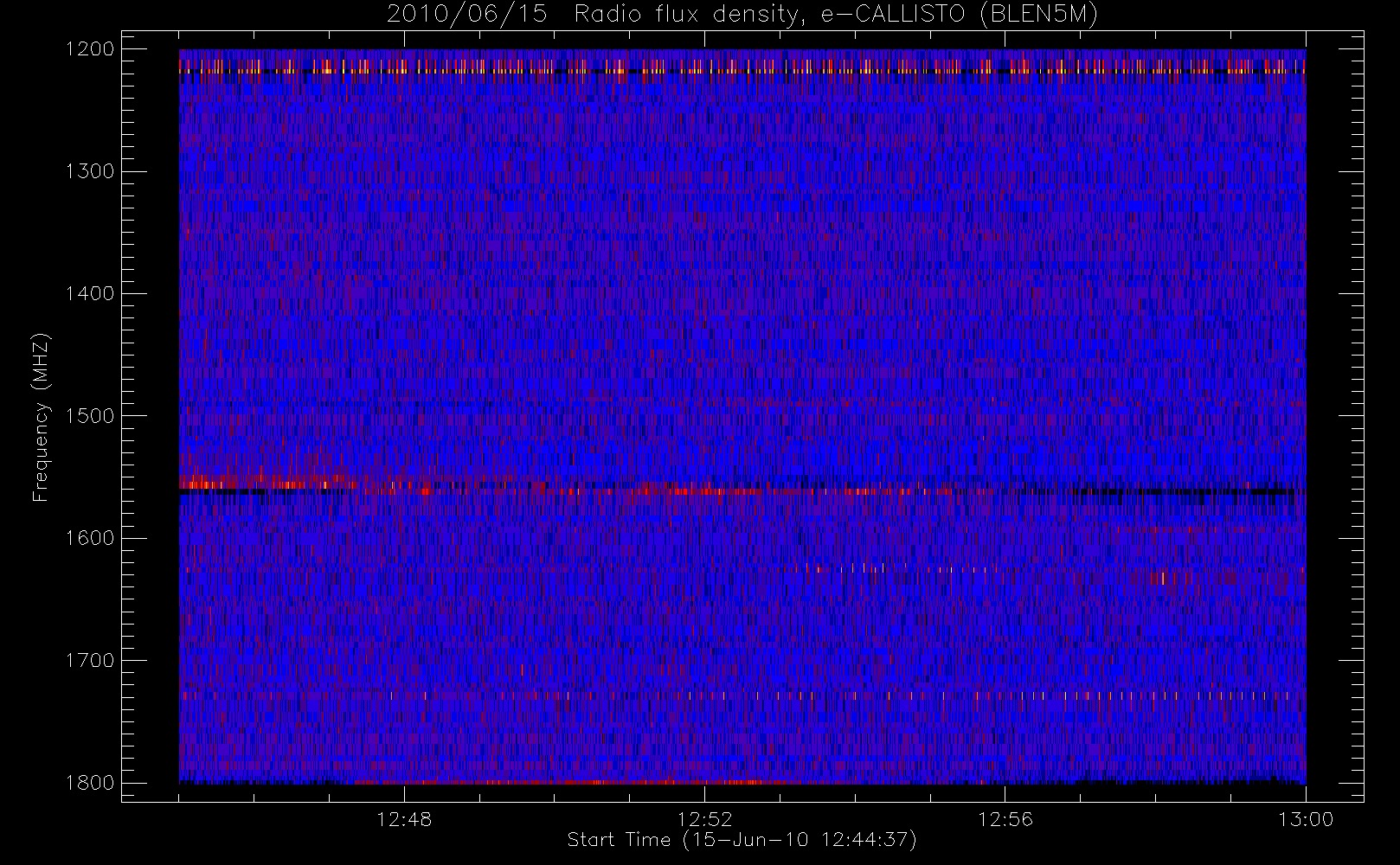The width and height of the screenshot is (1400, 865).
Task: Click the 12:56 time tick label
Action: 1005,819
